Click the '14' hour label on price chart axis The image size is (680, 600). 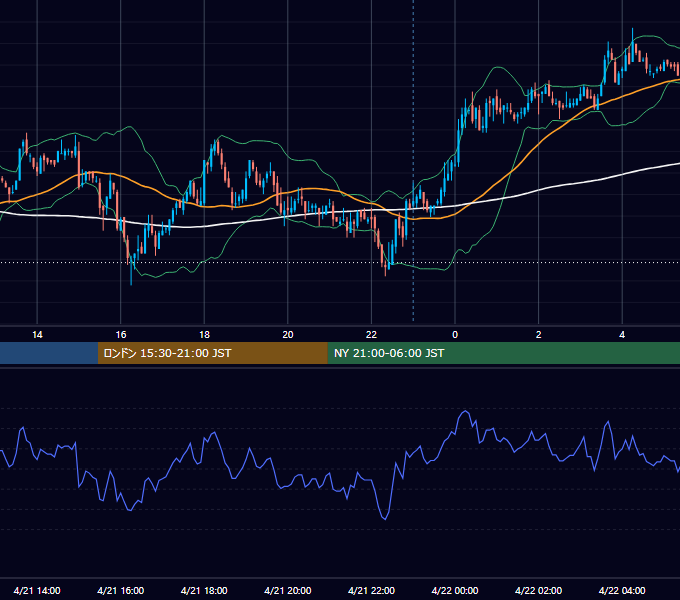37,334
